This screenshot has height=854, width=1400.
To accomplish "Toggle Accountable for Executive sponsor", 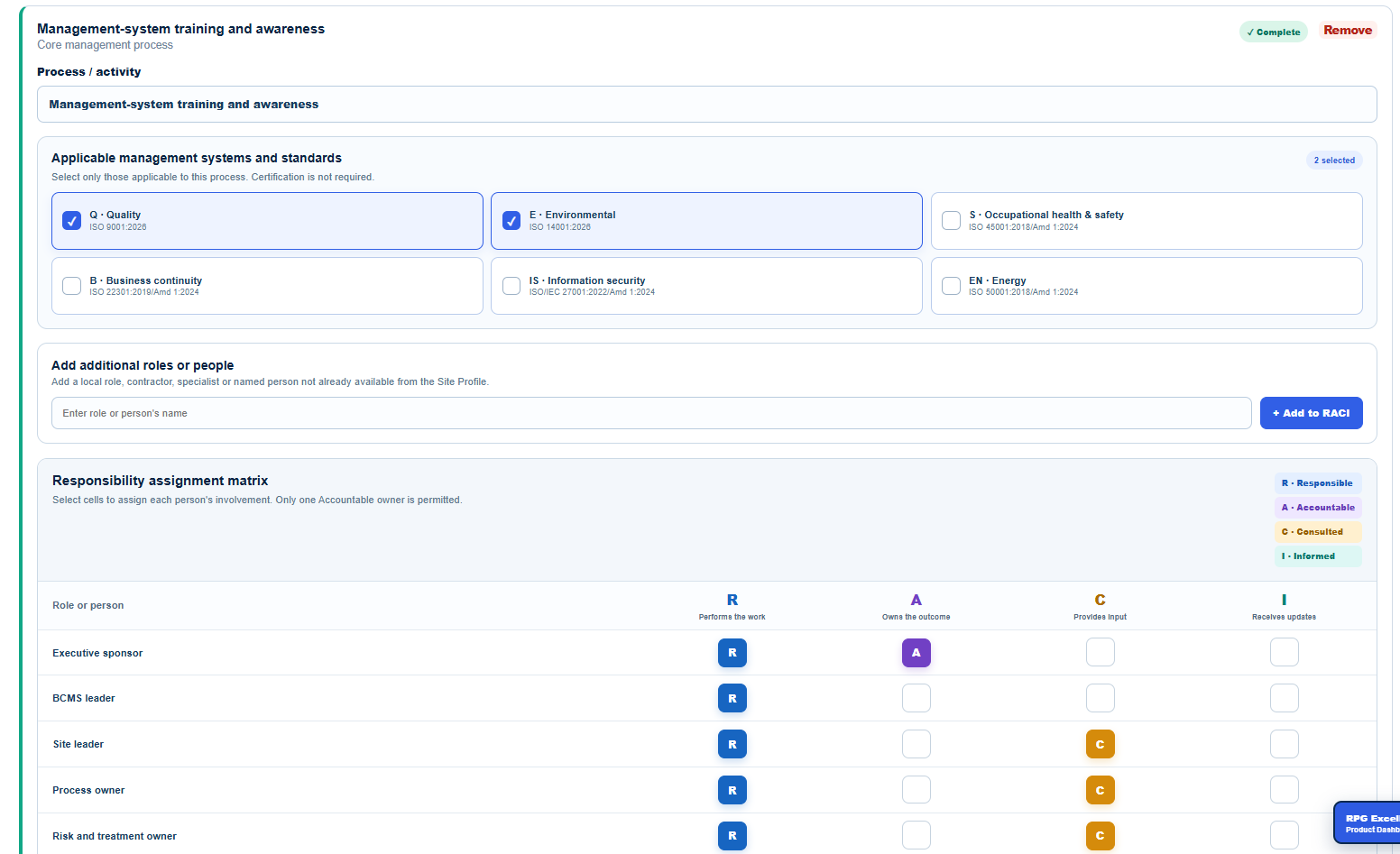I will 916,653.
